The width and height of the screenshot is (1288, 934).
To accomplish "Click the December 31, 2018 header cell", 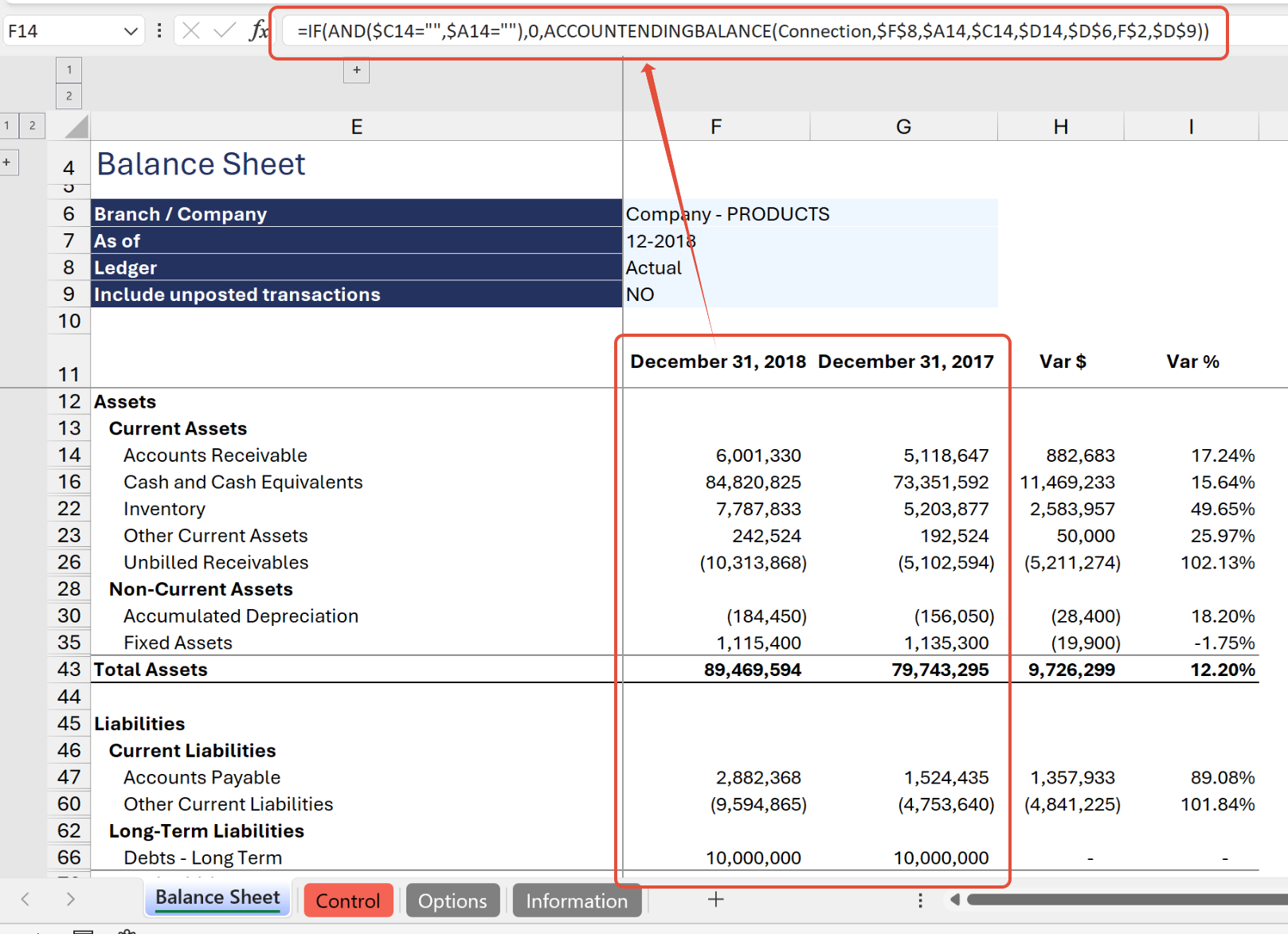I will tap(718, 361).
